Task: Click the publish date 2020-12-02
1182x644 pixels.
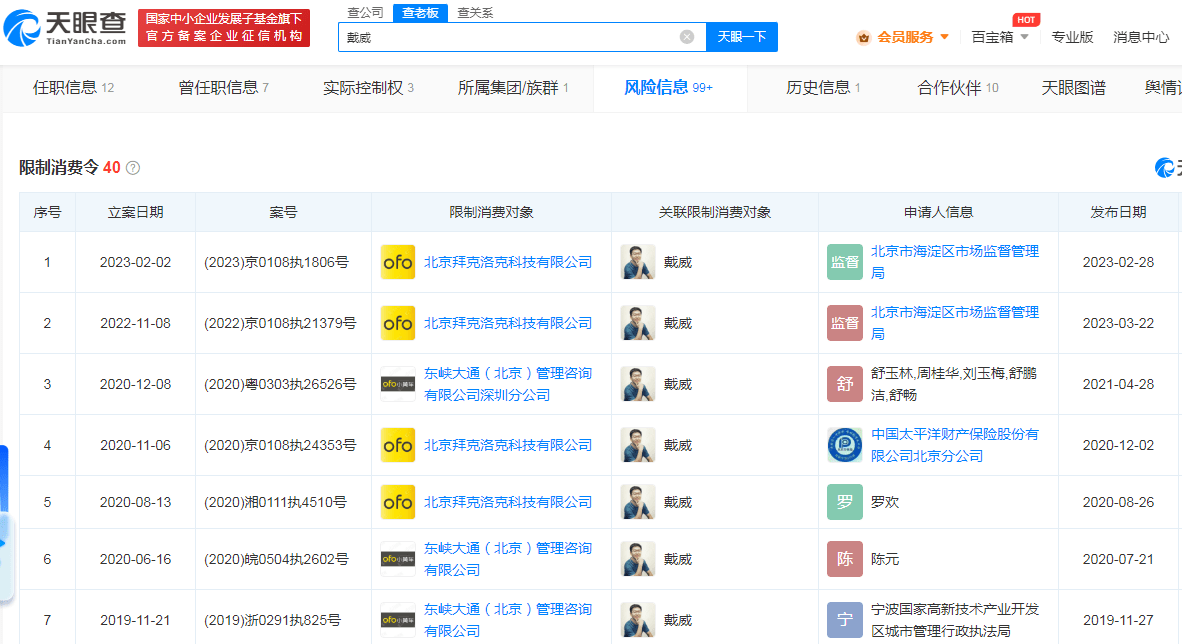Action: pos(1118,446)
